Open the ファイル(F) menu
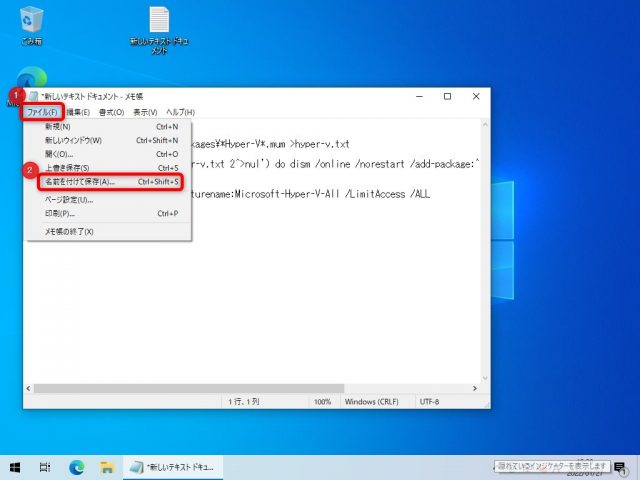The image size is (640, 480). (42, 112)
